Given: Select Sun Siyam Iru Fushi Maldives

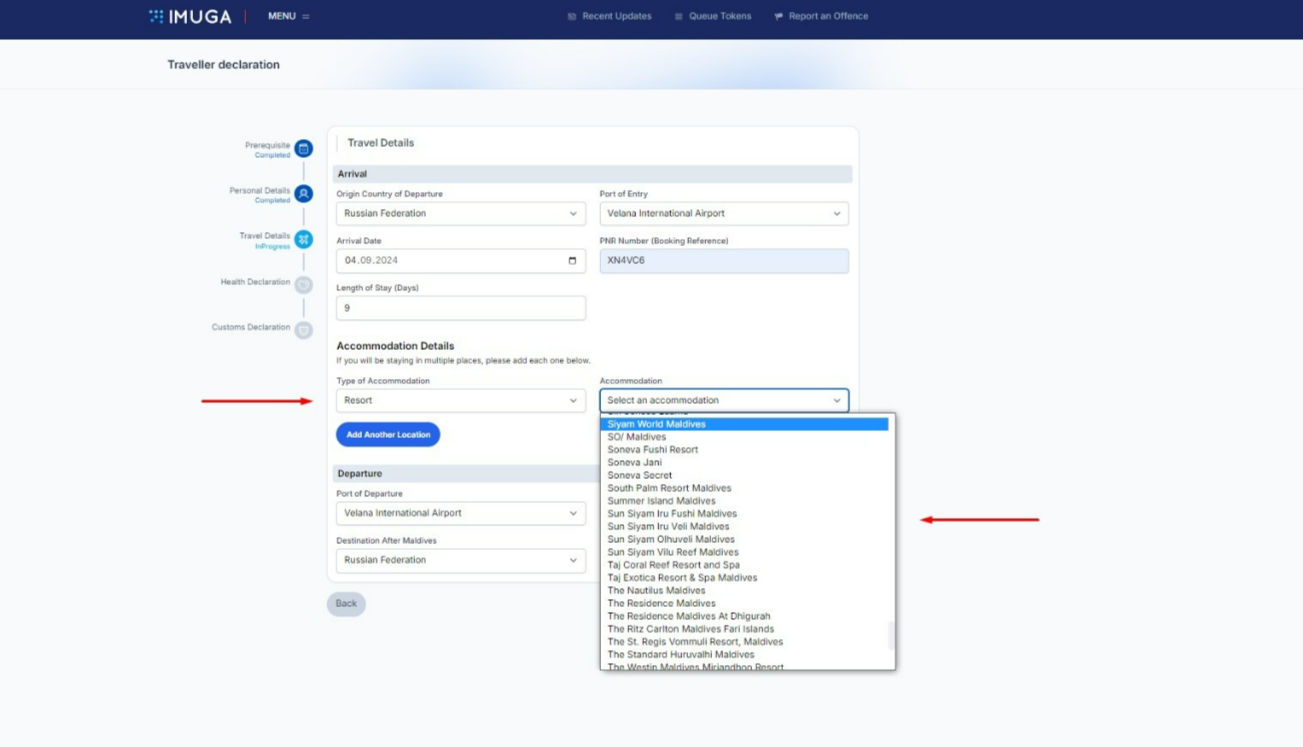Looking at the screenshot, I should (x=744, y=514).
